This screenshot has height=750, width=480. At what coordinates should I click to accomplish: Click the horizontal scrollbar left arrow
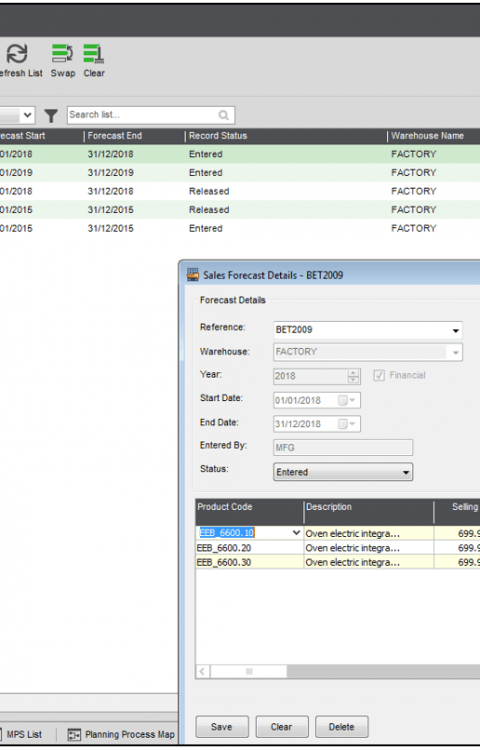tap(202, 672)
